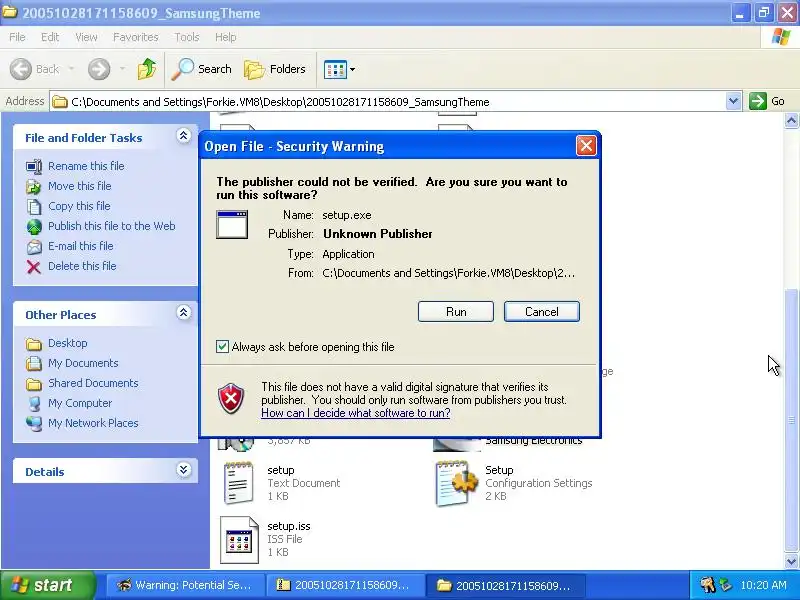
Task: Click Delete this file link
Action: [82, 266]
